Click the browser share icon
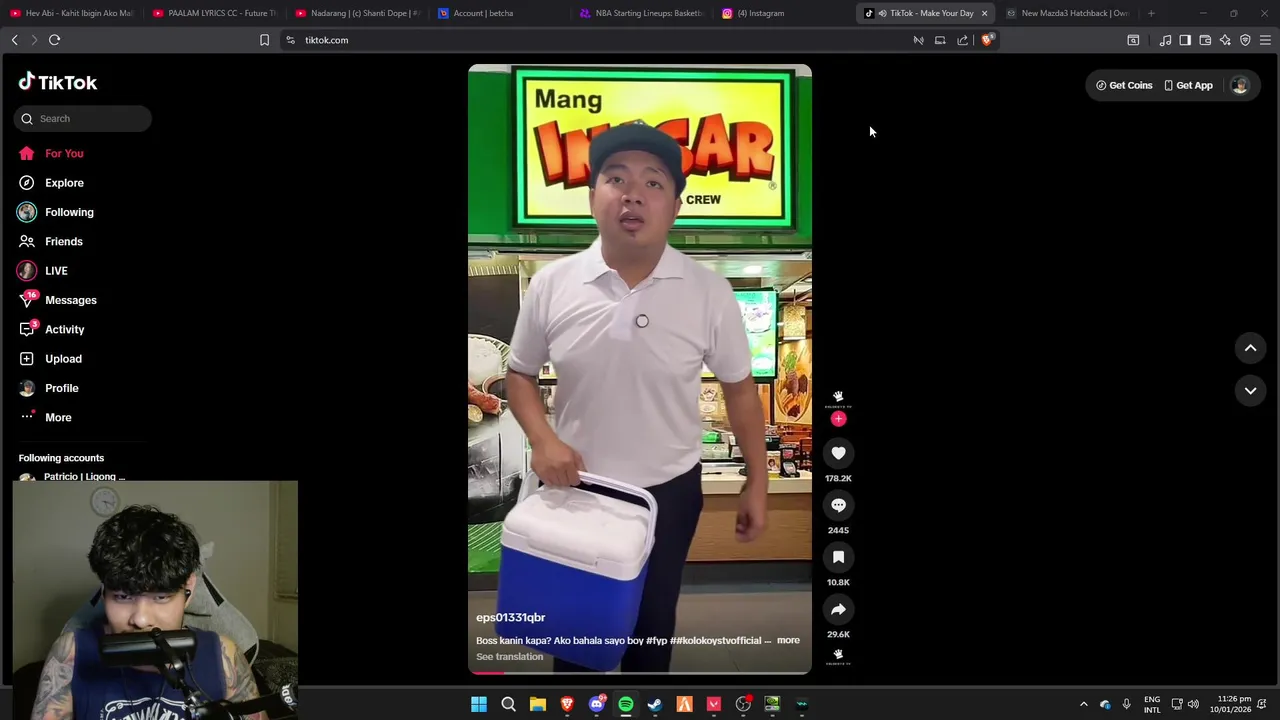The width and height of the screenshot is (1280, 720). click(962, 40)
